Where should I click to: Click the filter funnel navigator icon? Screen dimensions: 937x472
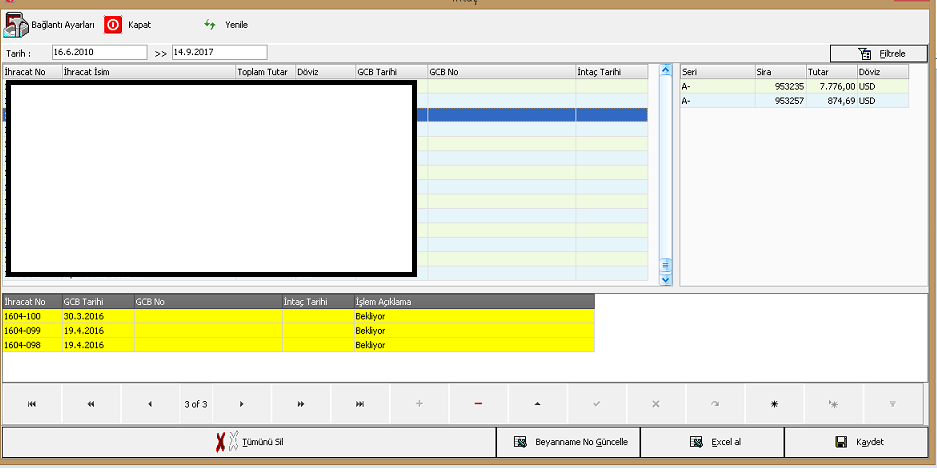tap(893, 404)
